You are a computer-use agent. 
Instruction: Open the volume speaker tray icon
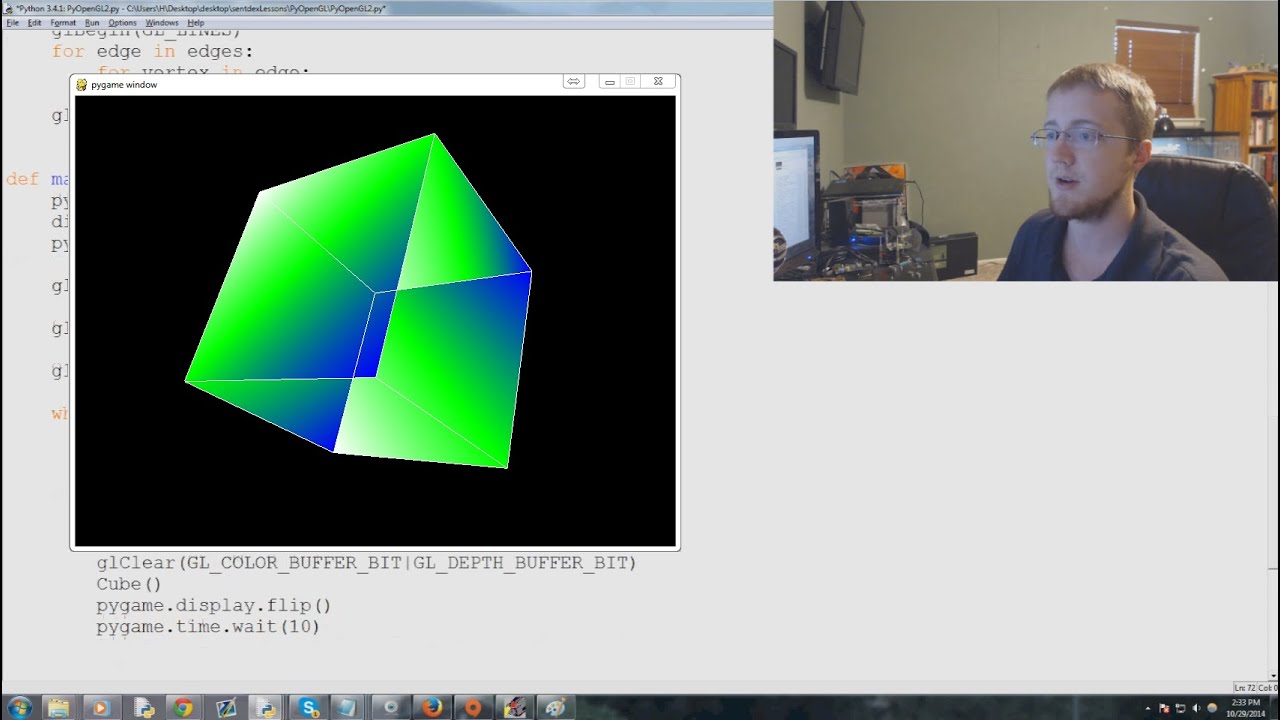[1196, 708]
